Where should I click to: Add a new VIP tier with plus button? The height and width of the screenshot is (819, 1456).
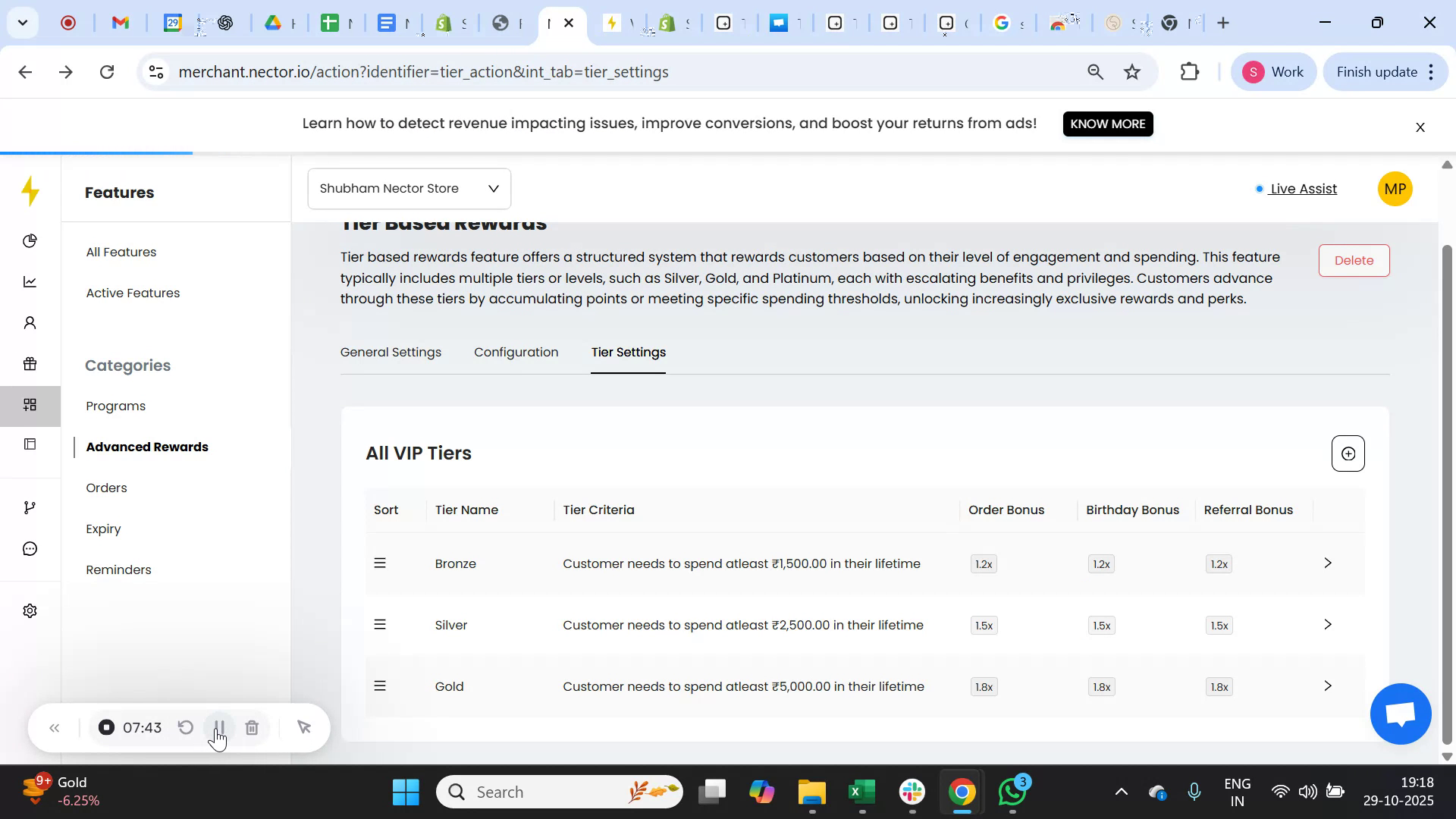(x=1348, y=453)
